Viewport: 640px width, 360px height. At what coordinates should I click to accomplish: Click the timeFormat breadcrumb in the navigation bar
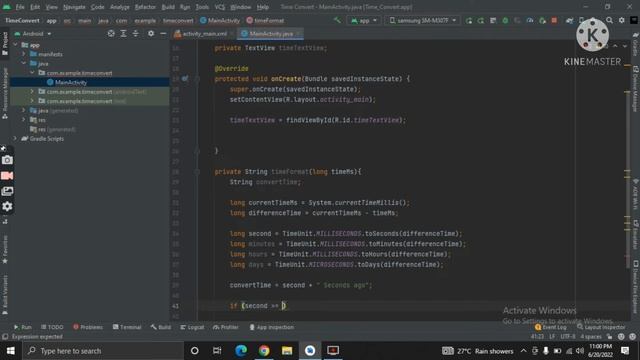point(265,20)
